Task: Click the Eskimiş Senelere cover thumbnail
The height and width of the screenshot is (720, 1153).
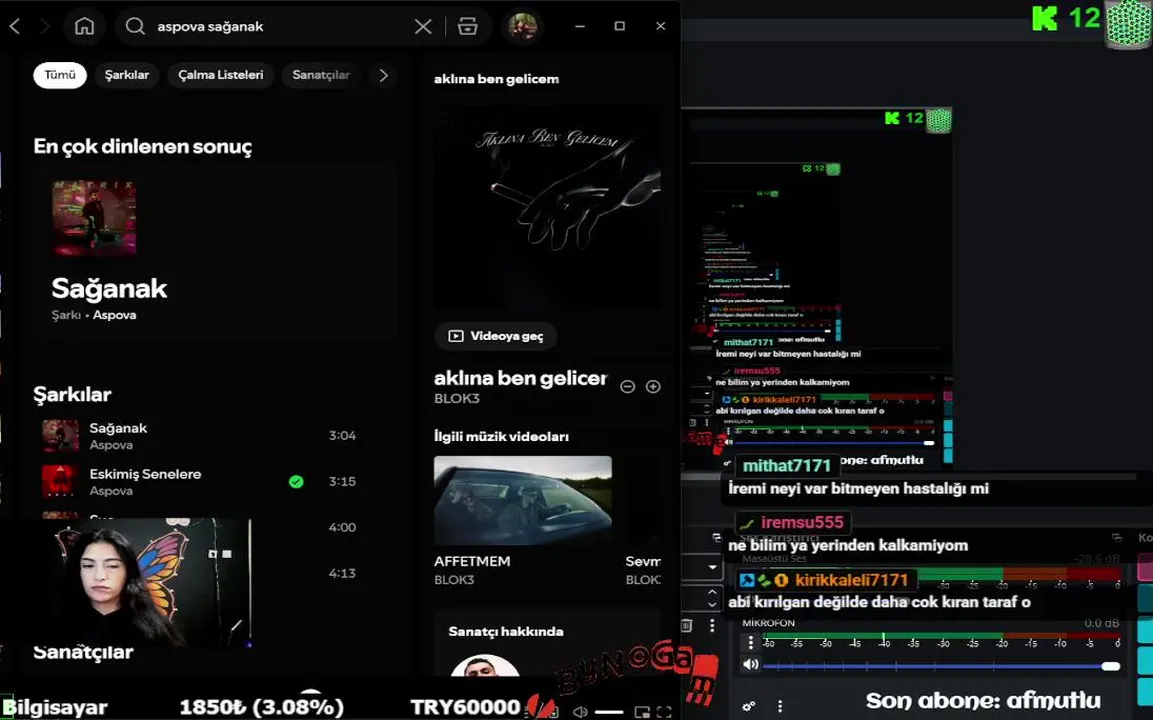Action: point(60,482)
